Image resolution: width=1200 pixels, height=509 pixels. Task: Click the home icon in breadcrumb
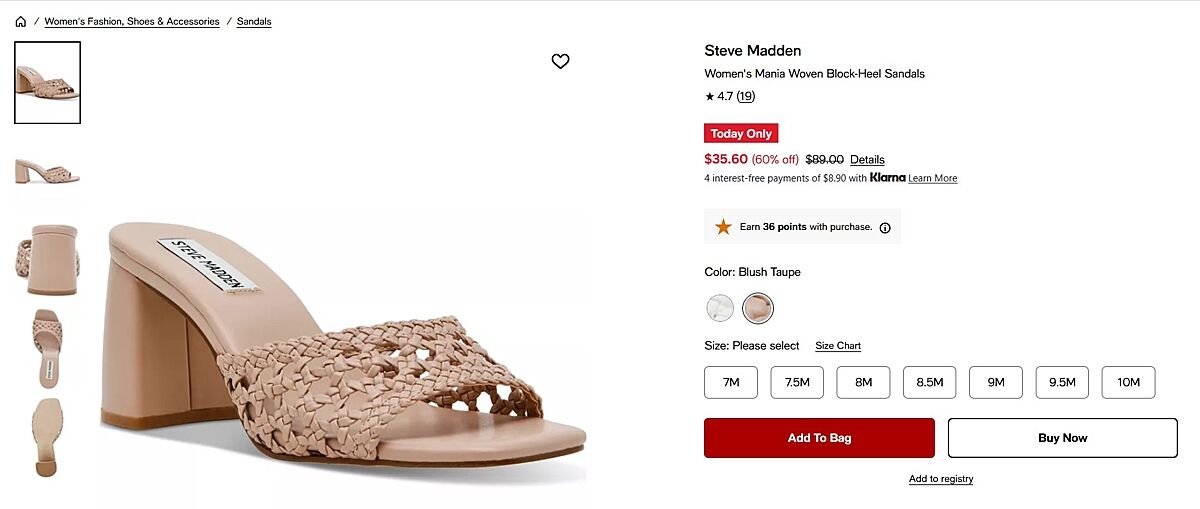(x=20, y=21)
